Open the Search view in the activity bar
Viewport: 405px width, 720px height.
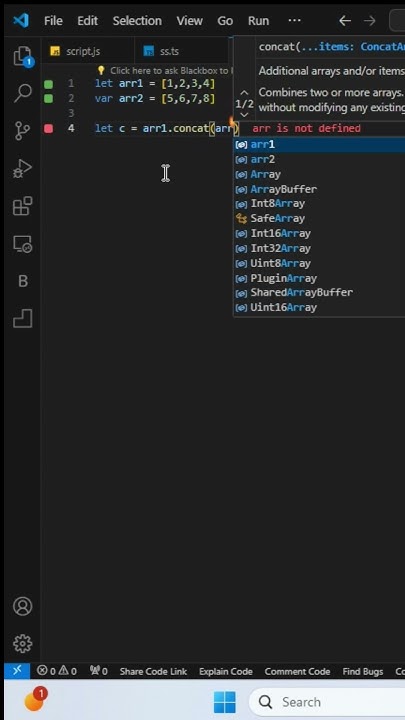(x=22, y=93)
